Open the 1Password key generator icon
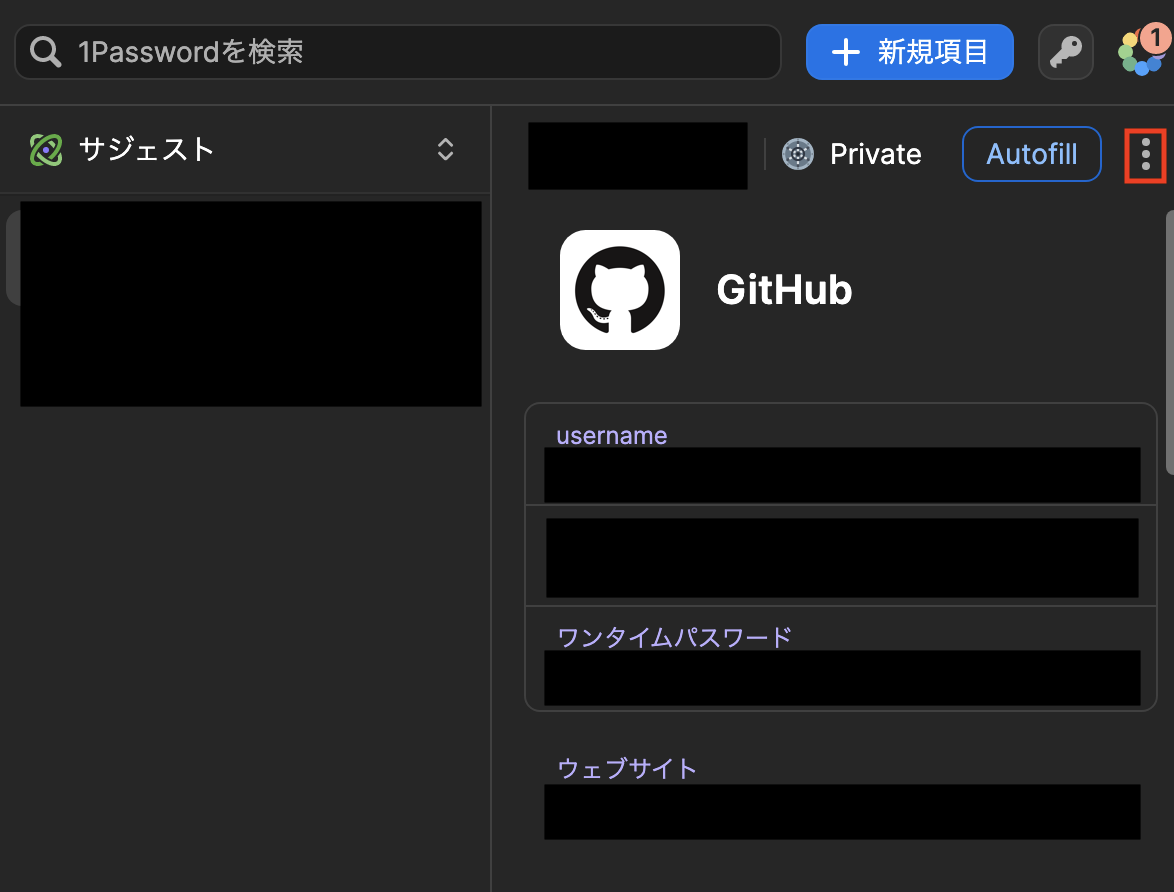The height and width of the screenshot is (892, 1174). pos(1065,51)
